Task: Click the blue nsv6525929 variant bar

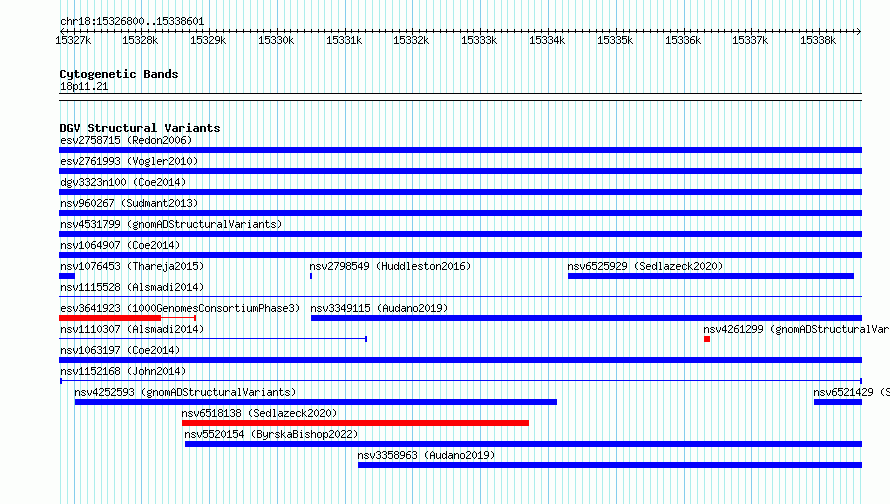Action: 711,276
